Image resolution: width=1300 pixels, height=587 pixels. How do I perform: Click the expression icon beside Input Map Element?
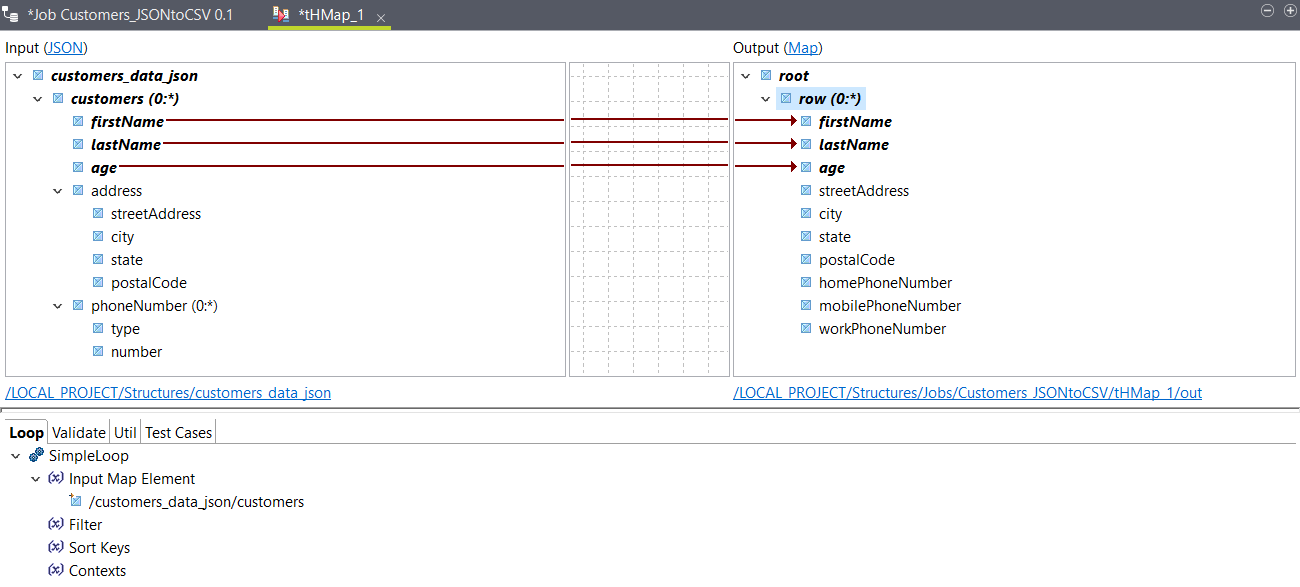(55, 478)
